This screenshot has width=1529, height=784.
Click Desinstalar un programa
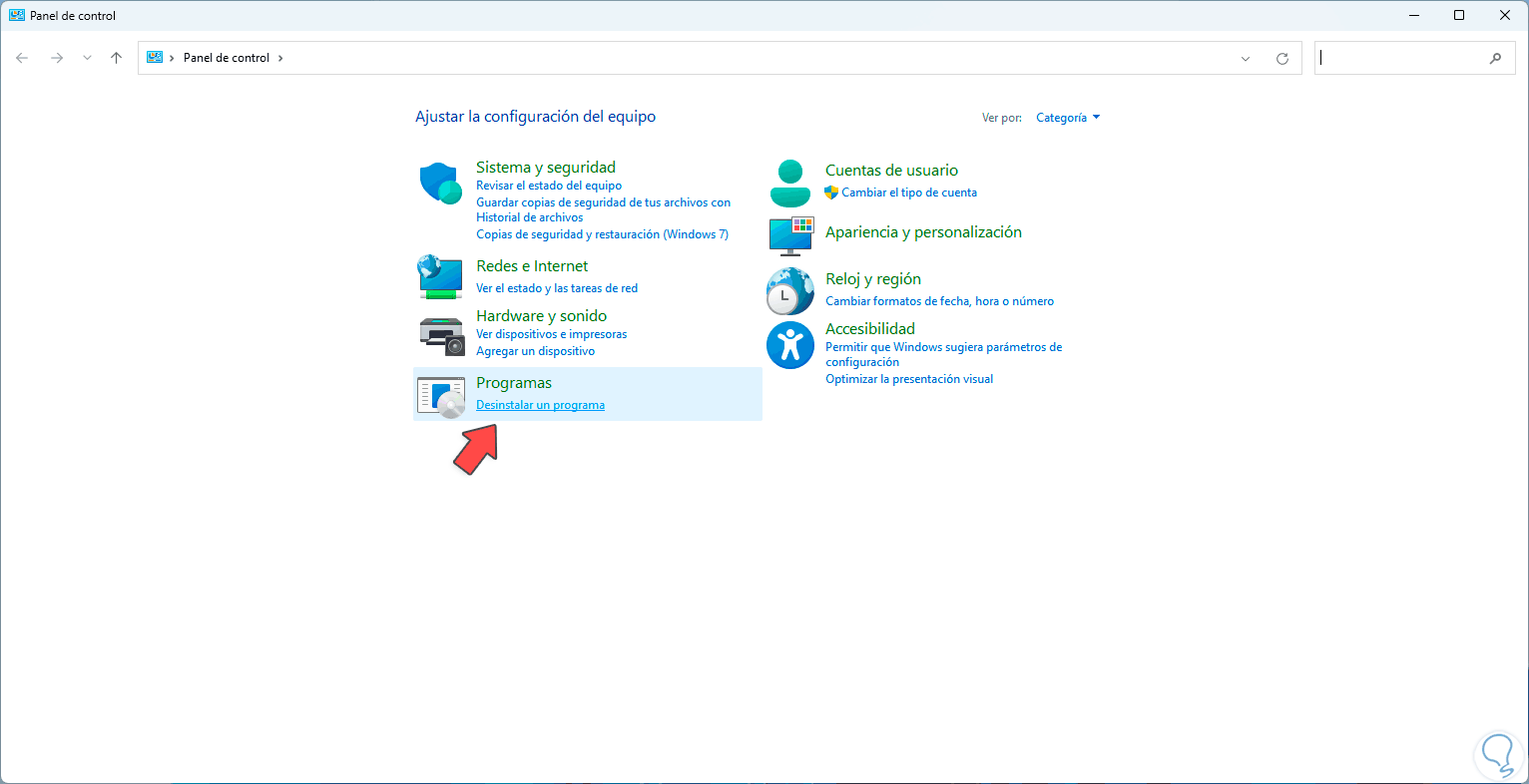[540, 405]
